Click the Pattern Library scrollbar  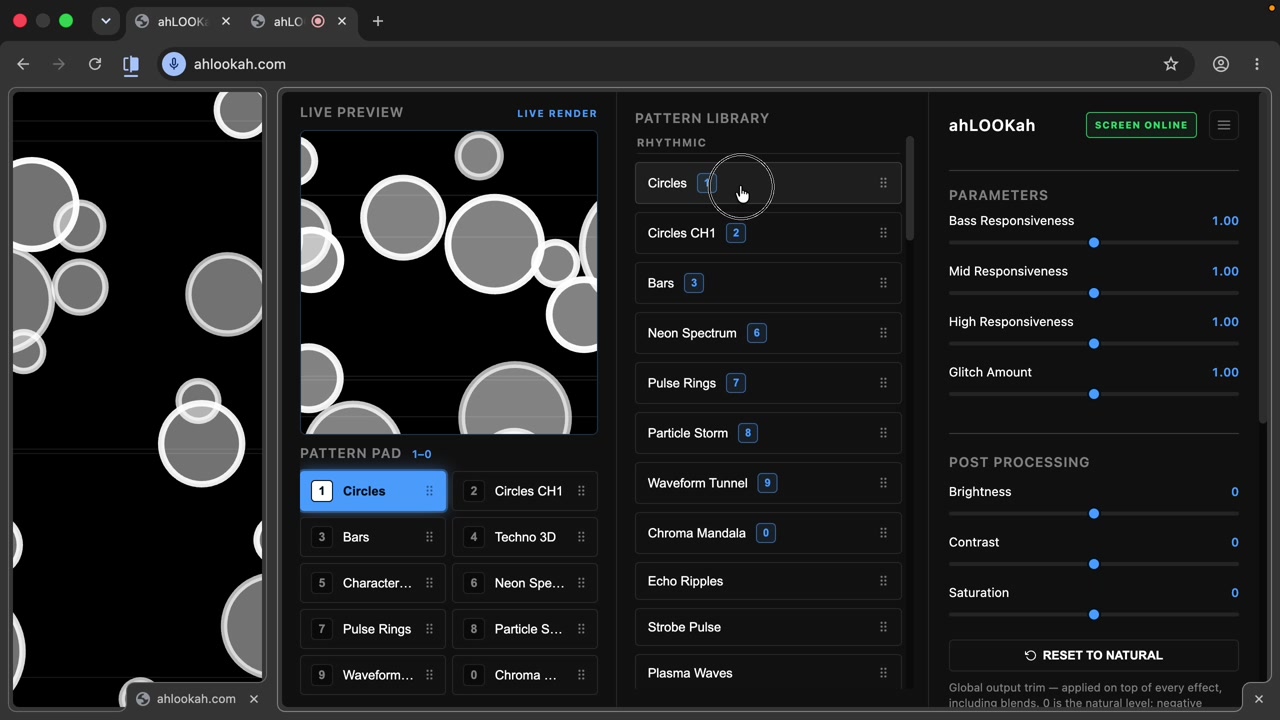[909, 190]
